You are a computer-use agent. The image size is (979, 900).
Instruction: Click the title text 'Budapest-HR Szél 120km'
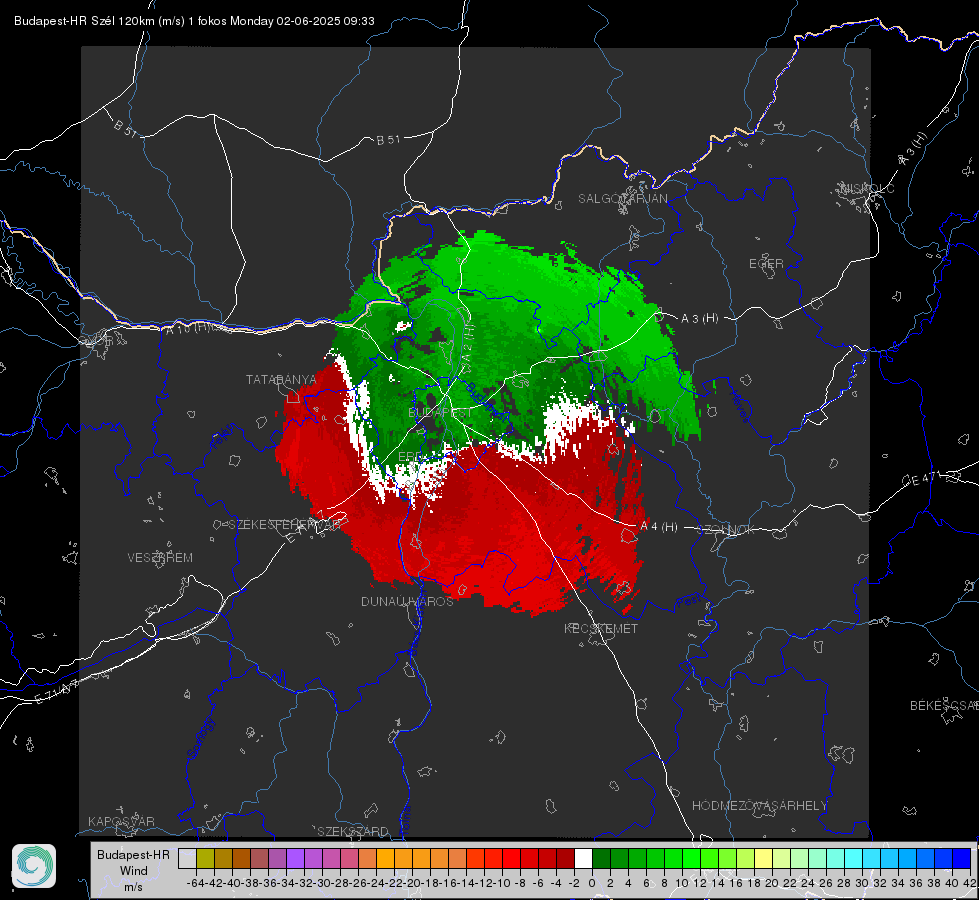click(84, 21)
